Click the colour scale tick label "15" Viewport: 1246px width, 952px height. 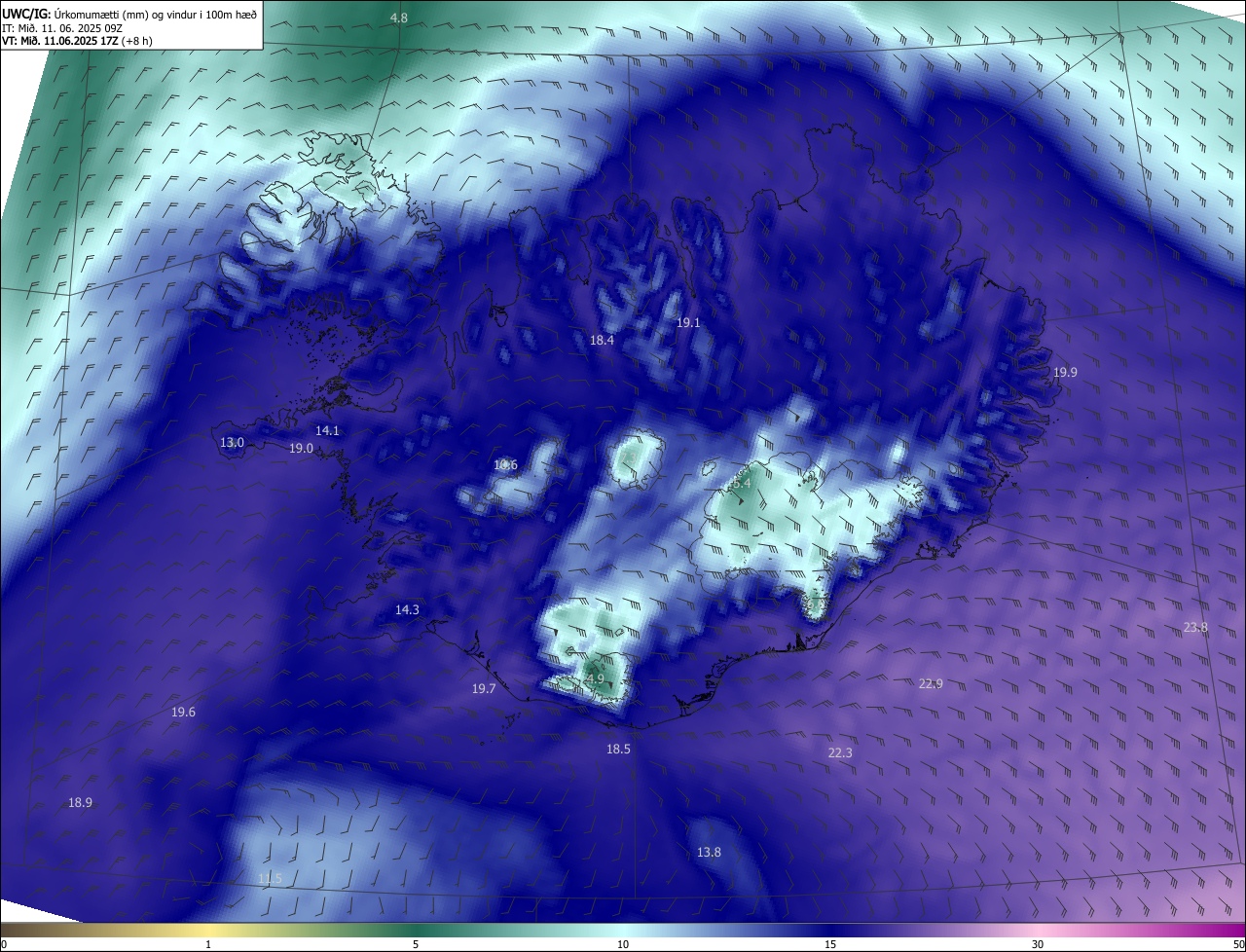830,944
